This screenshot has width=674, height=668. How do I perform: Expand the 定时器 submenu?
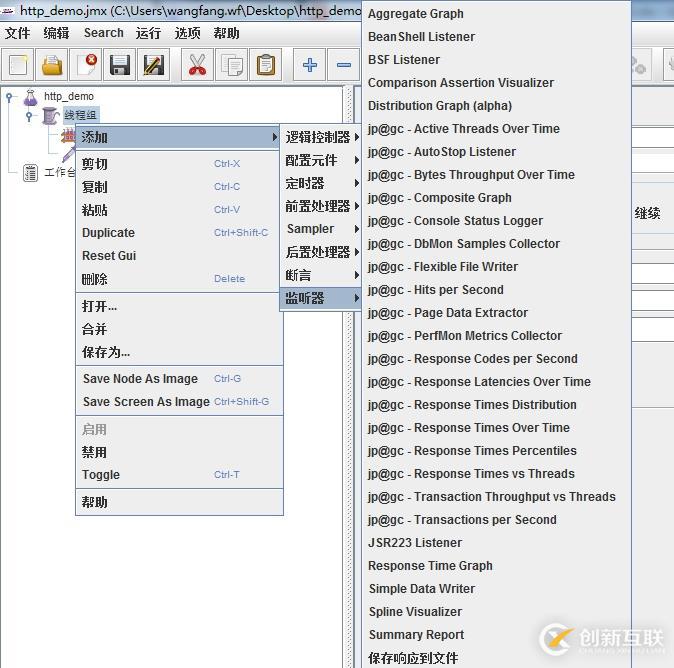click(319, 183)
